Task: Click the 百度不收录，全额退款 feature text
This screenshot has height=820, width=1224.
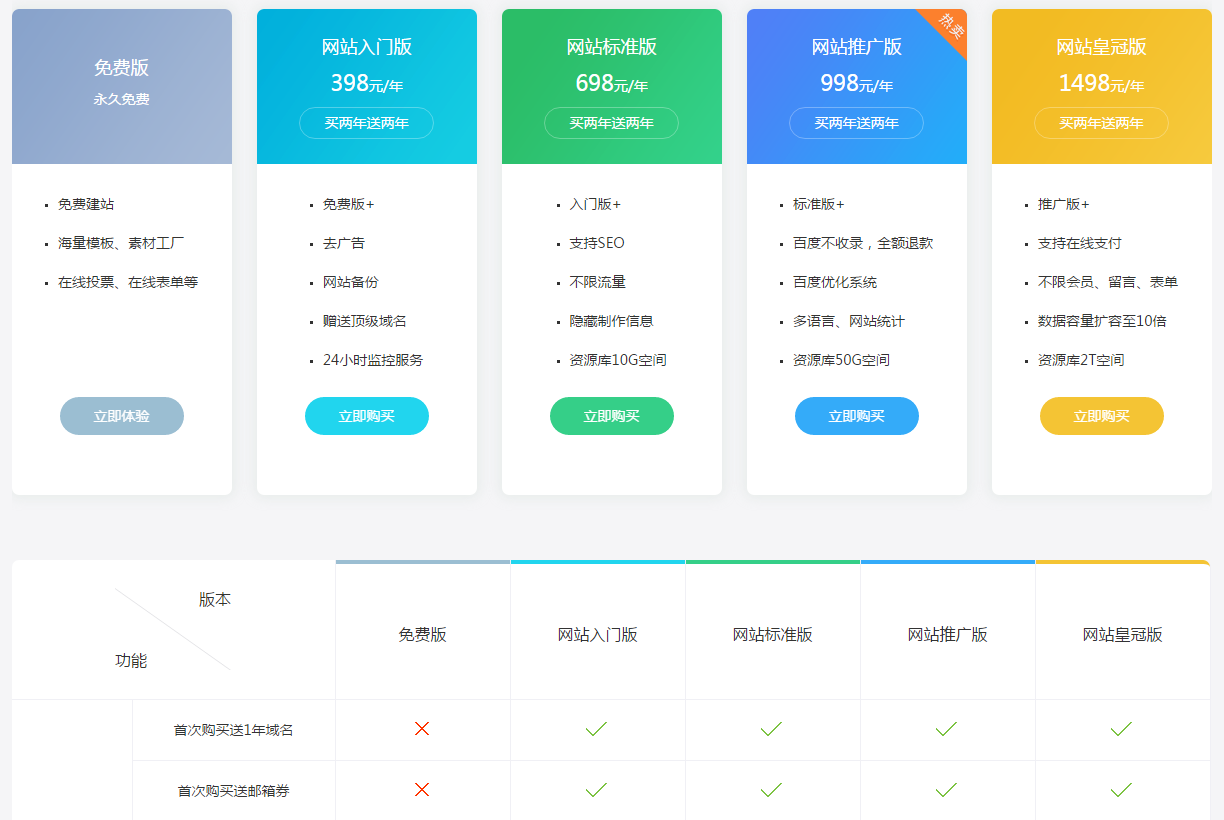Action: pyautogui.click(x=863, y=243)
